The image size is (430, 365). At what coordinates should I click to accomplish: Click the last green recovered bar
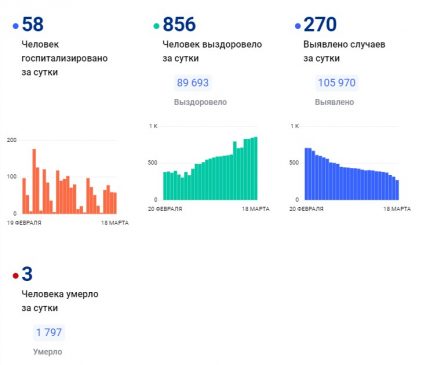256,168
